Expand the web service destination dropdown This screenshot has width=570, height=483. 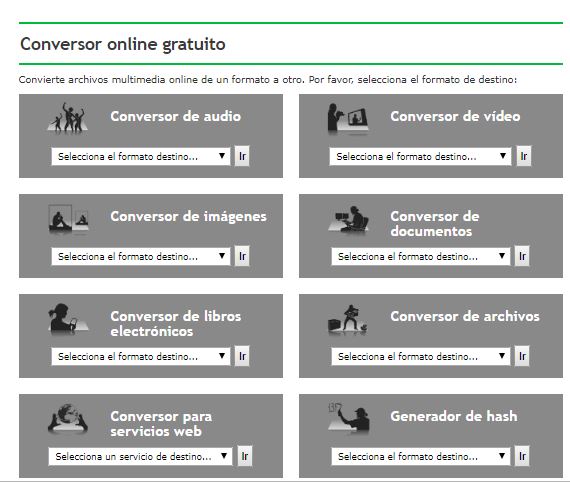140,456
